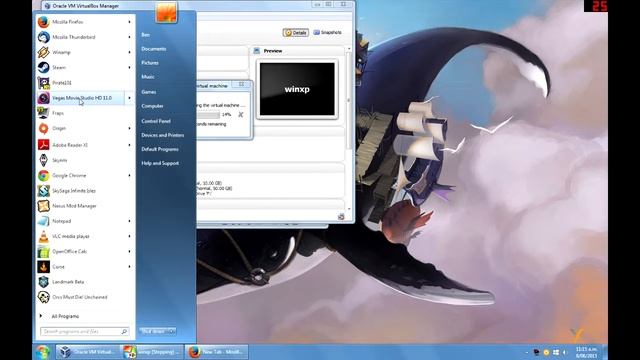This screenshot has height=360, width=640.
Task: Open Nexus Mod Manager
Action: pyautogui.click(x=84, y=206)
